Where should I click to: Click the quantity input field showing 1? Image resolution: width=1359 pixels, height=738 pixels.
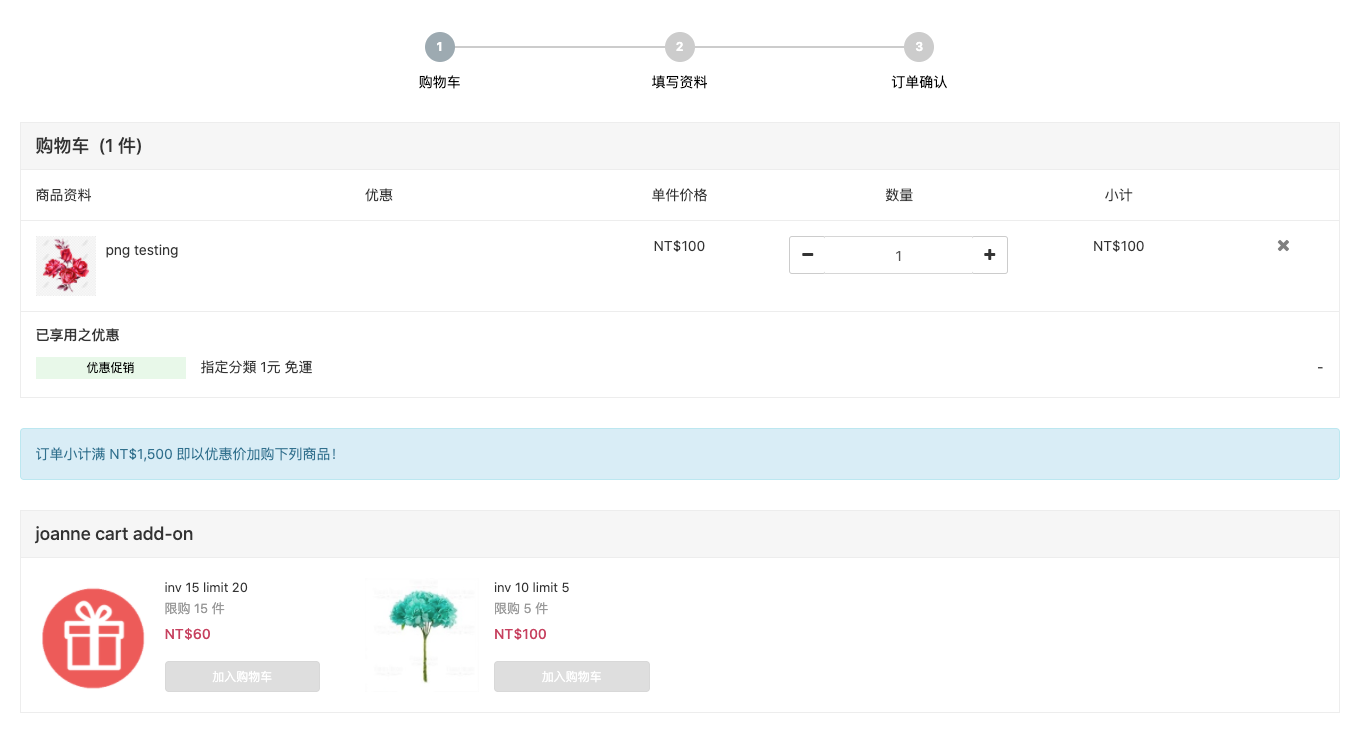(898, 255)
